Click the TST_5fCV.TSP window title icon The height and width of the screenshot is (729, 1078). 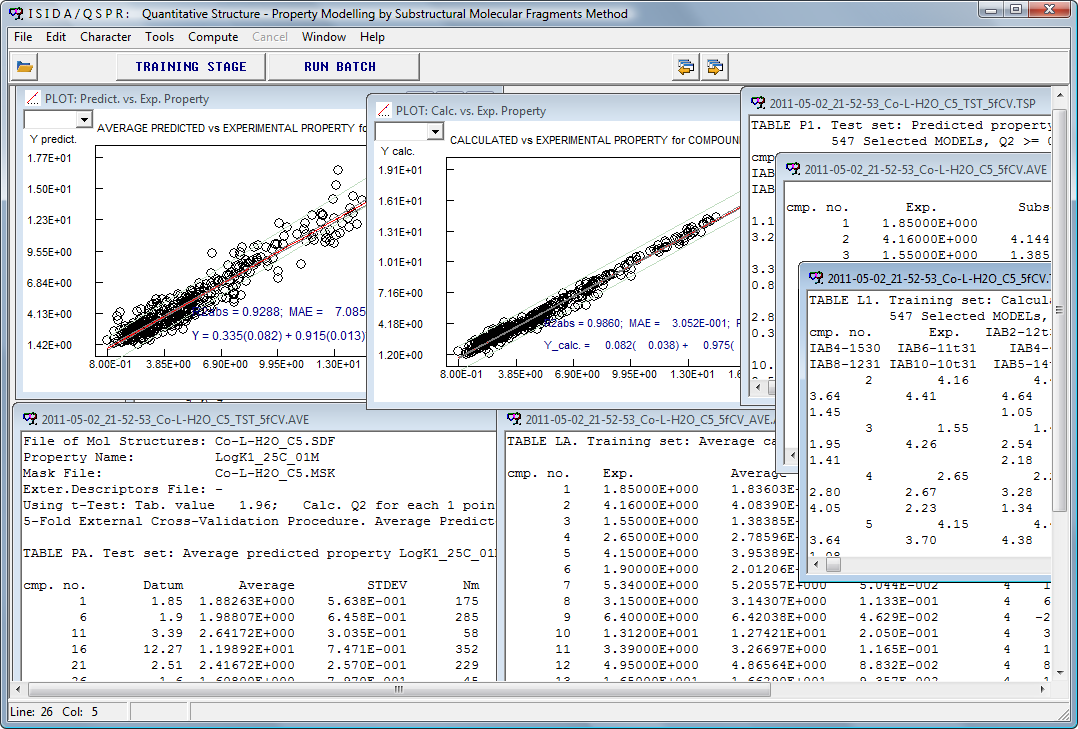click(757, 103)
